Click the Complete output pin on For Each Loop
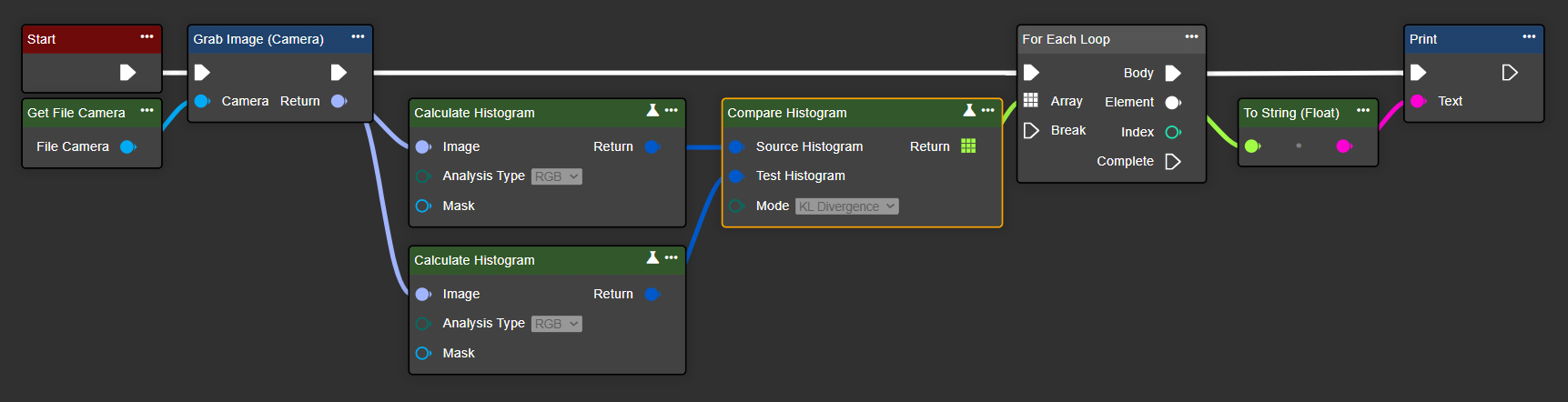The height and width of the screenshot is (402, 1568). pos(1173,161)
